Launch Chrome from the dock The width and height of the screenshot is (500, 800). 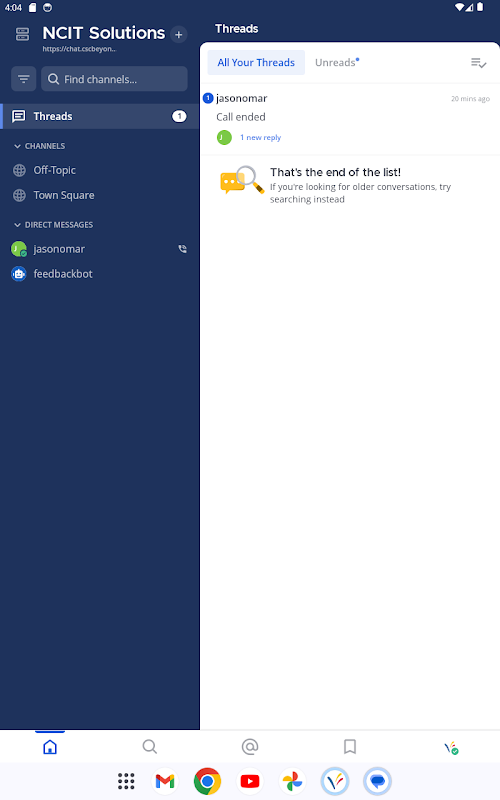[207, 781]
